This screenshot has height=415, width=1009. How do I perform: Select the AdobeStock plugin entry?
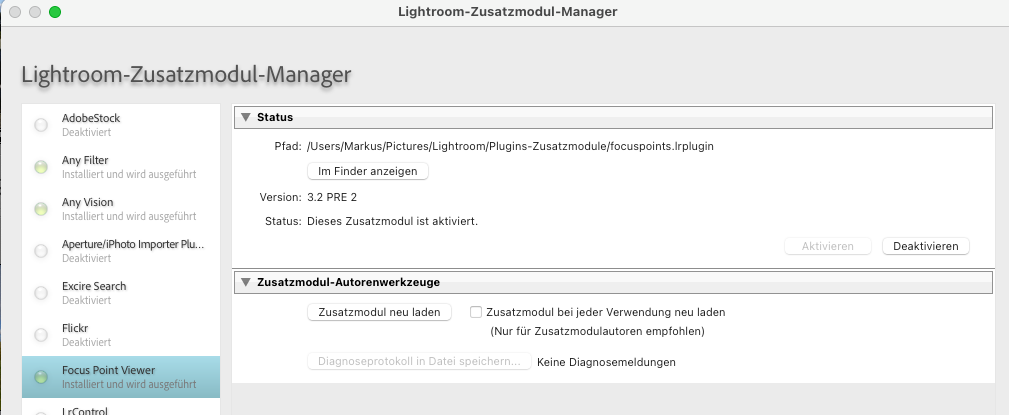[120, 124]
